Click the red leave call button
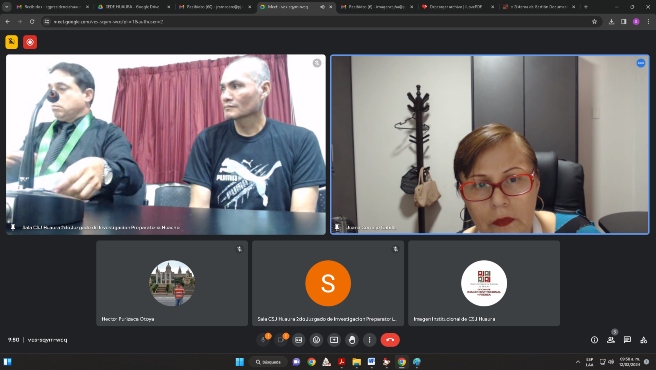Viewport: 656px width, 370px height. pyautogui.click(x=390, y=340)
